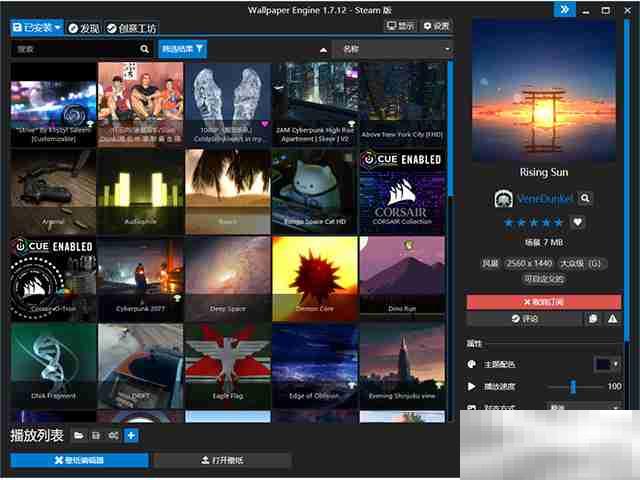
Task: Rate the wallpaper with blue stars
Action: click(533, 222)
